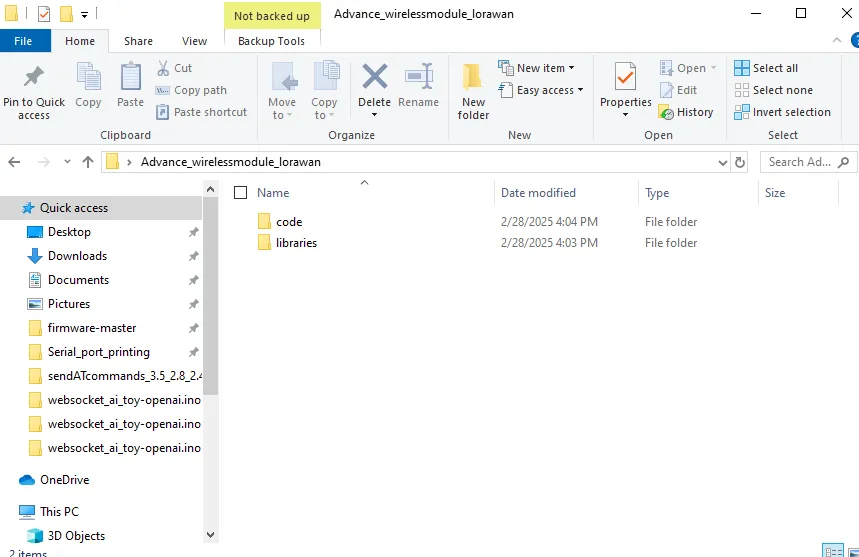
Task: Sort by Date modified column
Action: coord(539,193)
